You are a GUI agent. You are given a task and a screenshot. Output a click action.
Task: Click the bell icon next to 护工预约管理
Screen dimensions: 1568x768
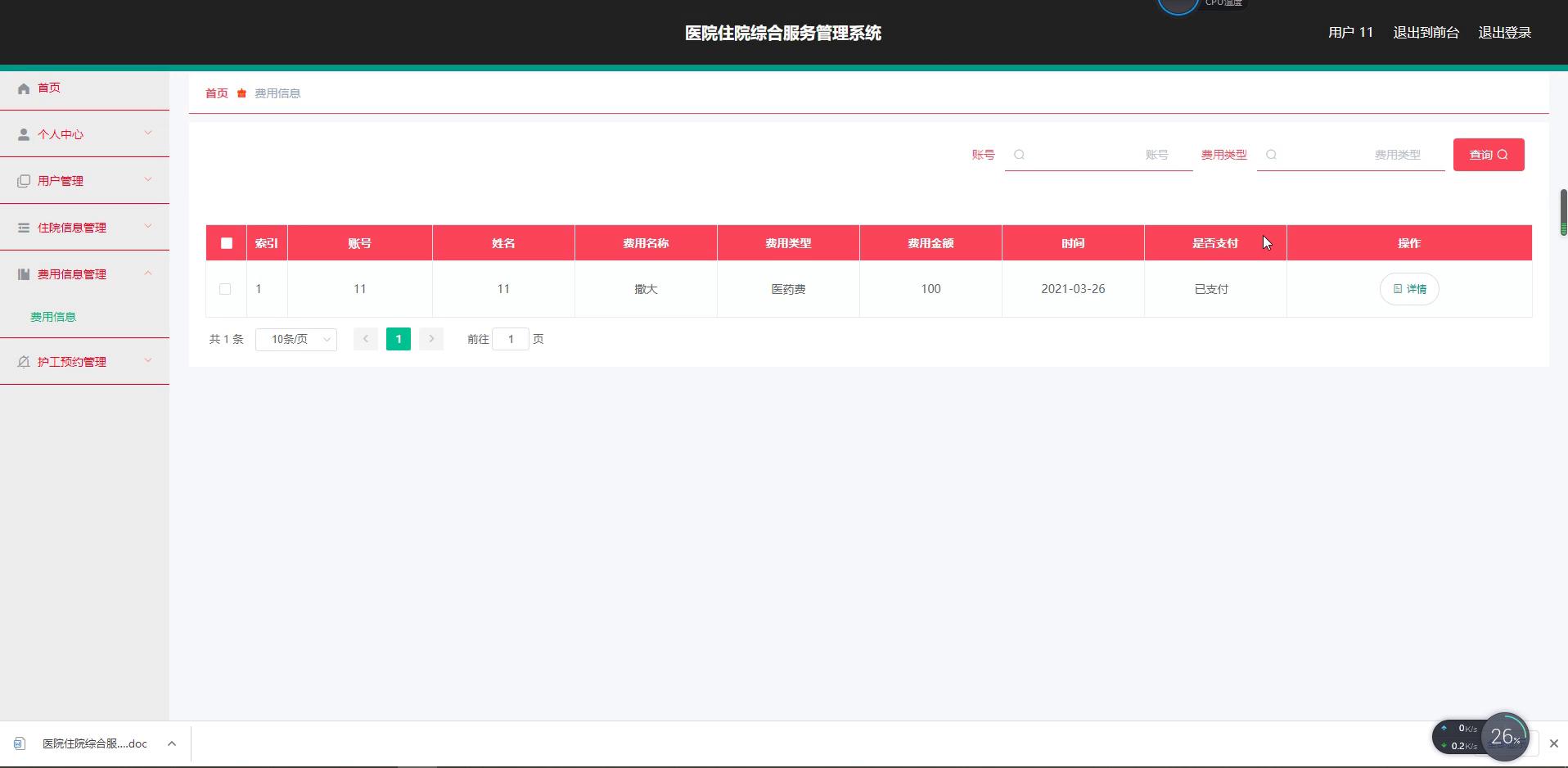point(24,362)
